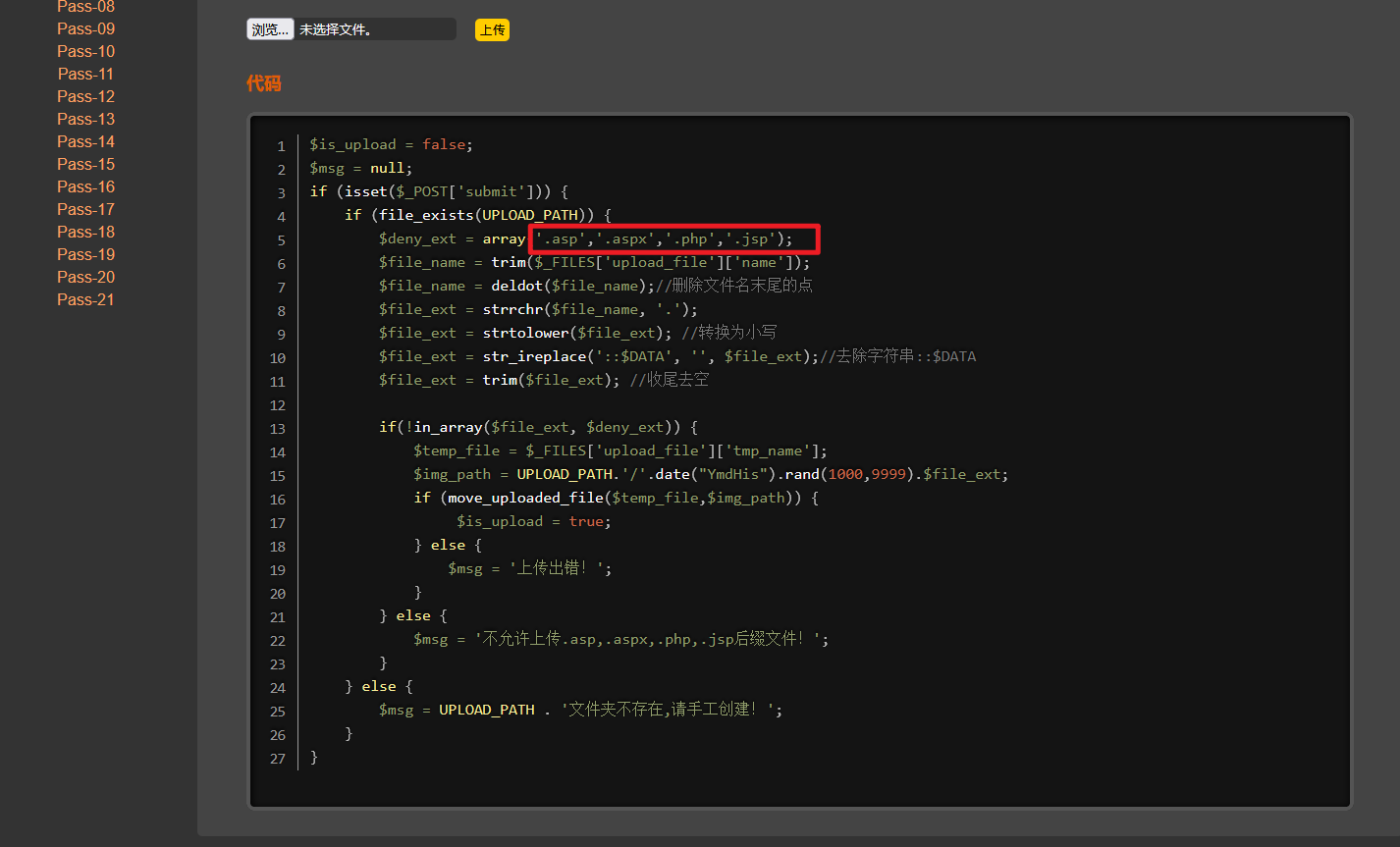Click the $deny_ext array code line
This screenshot has width=1400, height=847.
tap(585, 238)
